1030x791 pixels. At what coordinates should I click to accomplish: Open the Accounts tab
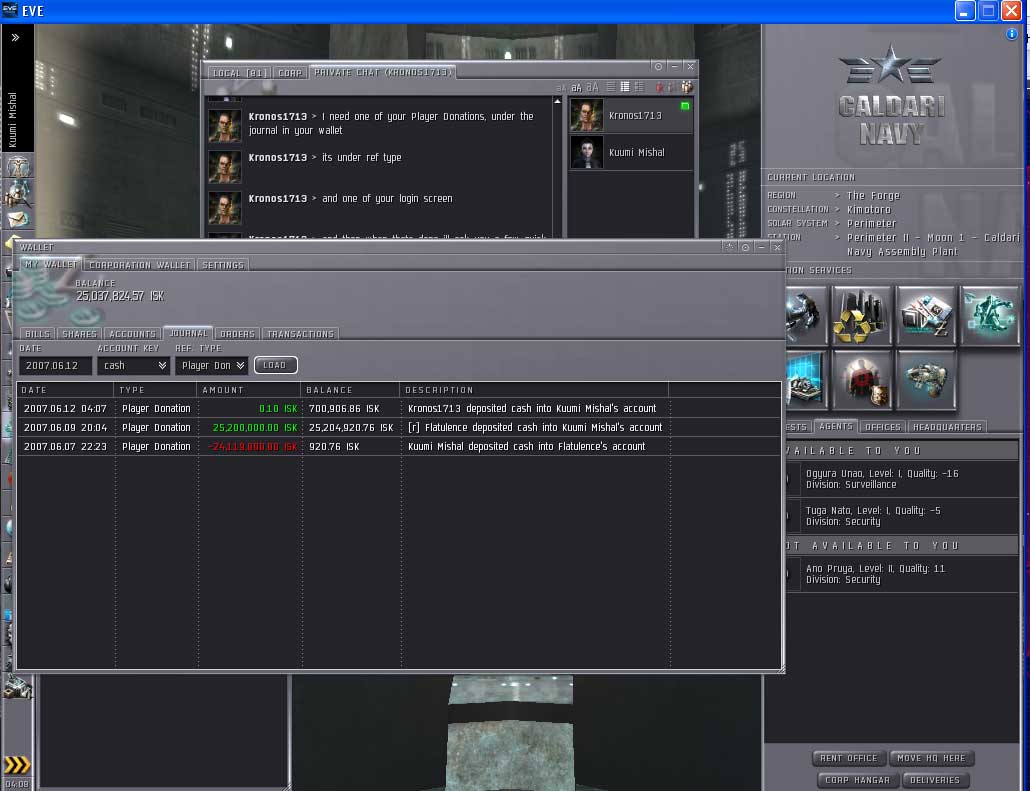coord(132,334)
